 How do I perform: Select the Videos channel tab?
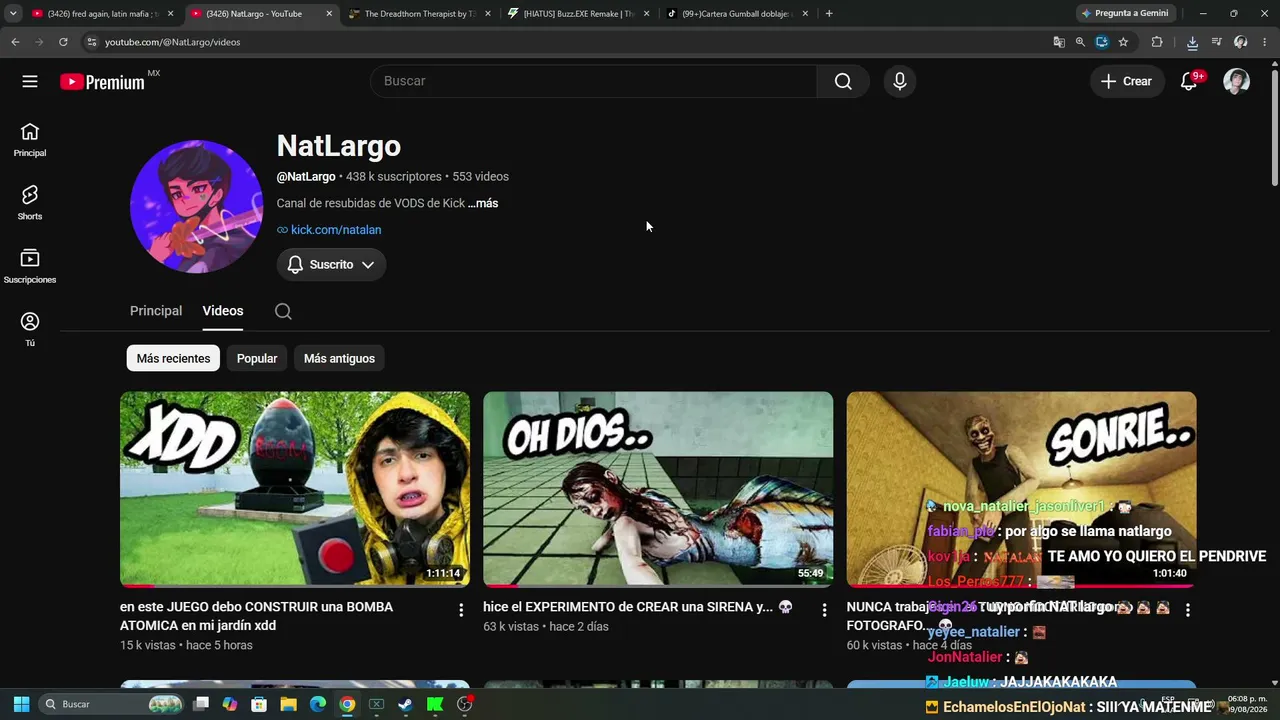(x=223, y=311)
